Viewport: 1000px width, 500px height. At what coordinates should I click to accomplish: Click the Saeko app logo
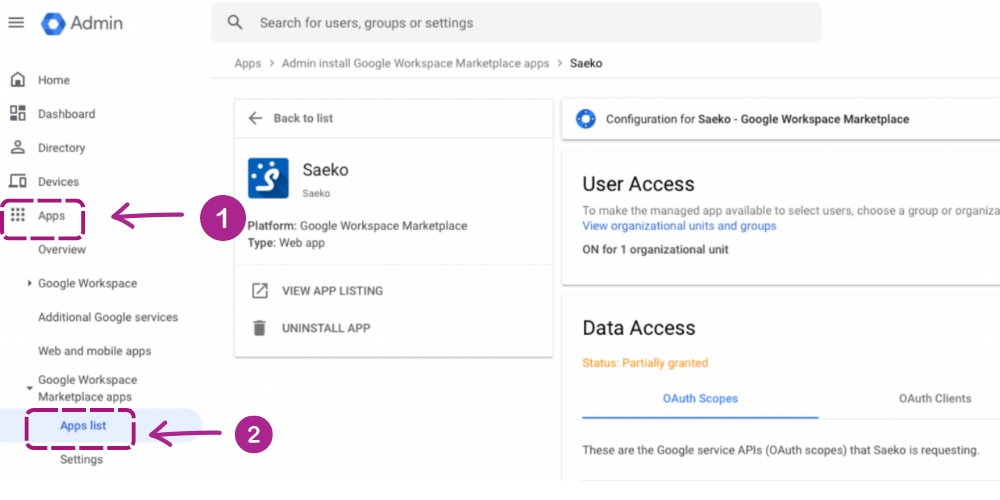(x=268, y=179)
